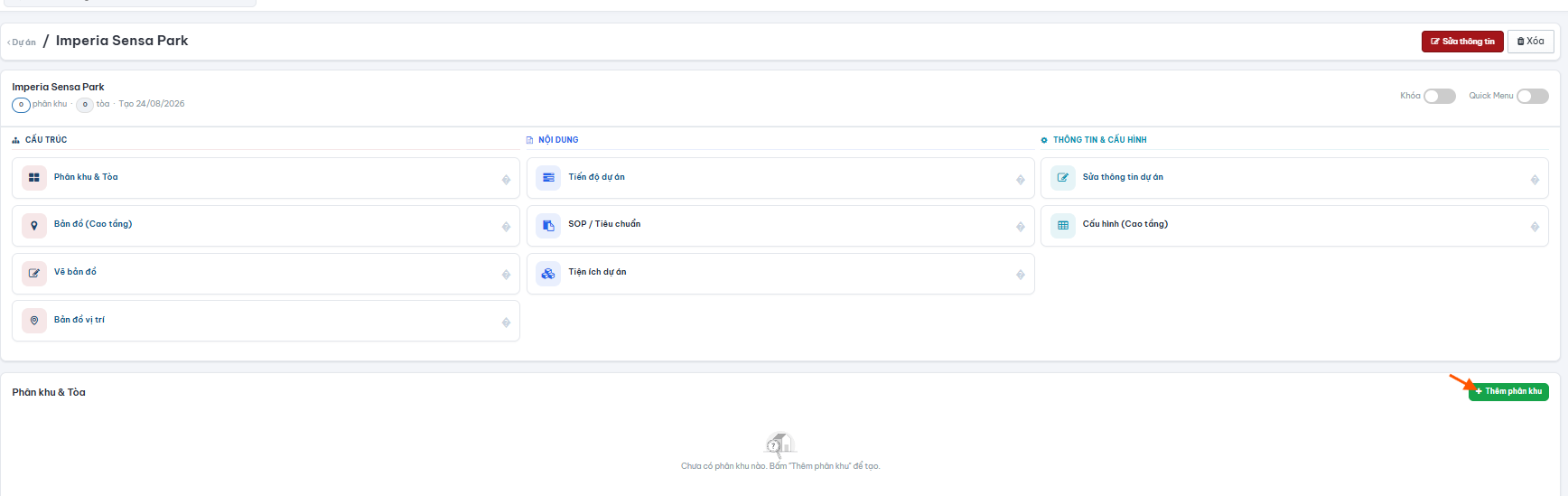The image size is (1568, 496).
Task: Click the Vẽ bản đồ edit icon
Action: (34, 273)
